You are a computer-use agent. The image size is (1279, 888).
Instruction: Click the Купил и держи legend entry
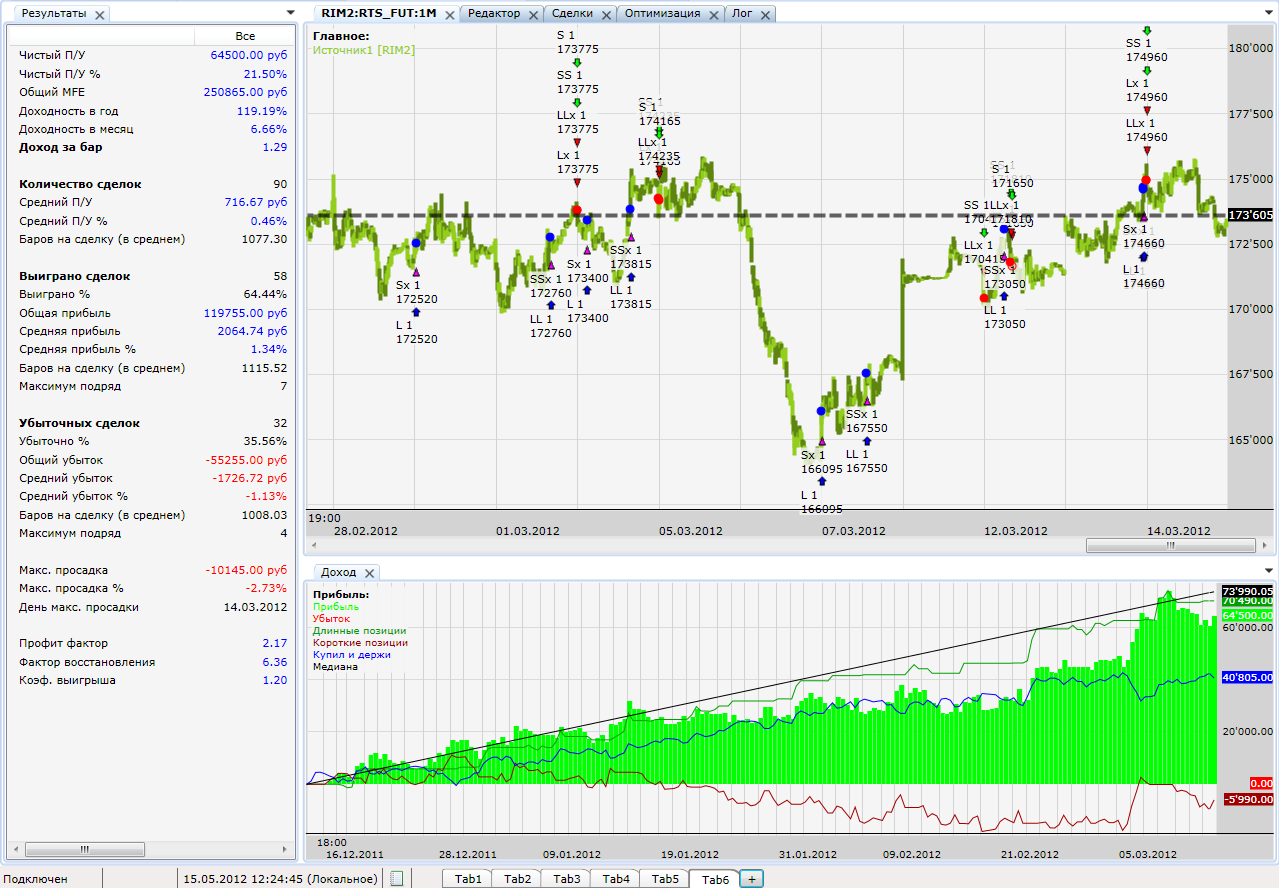tap(351, 655)
